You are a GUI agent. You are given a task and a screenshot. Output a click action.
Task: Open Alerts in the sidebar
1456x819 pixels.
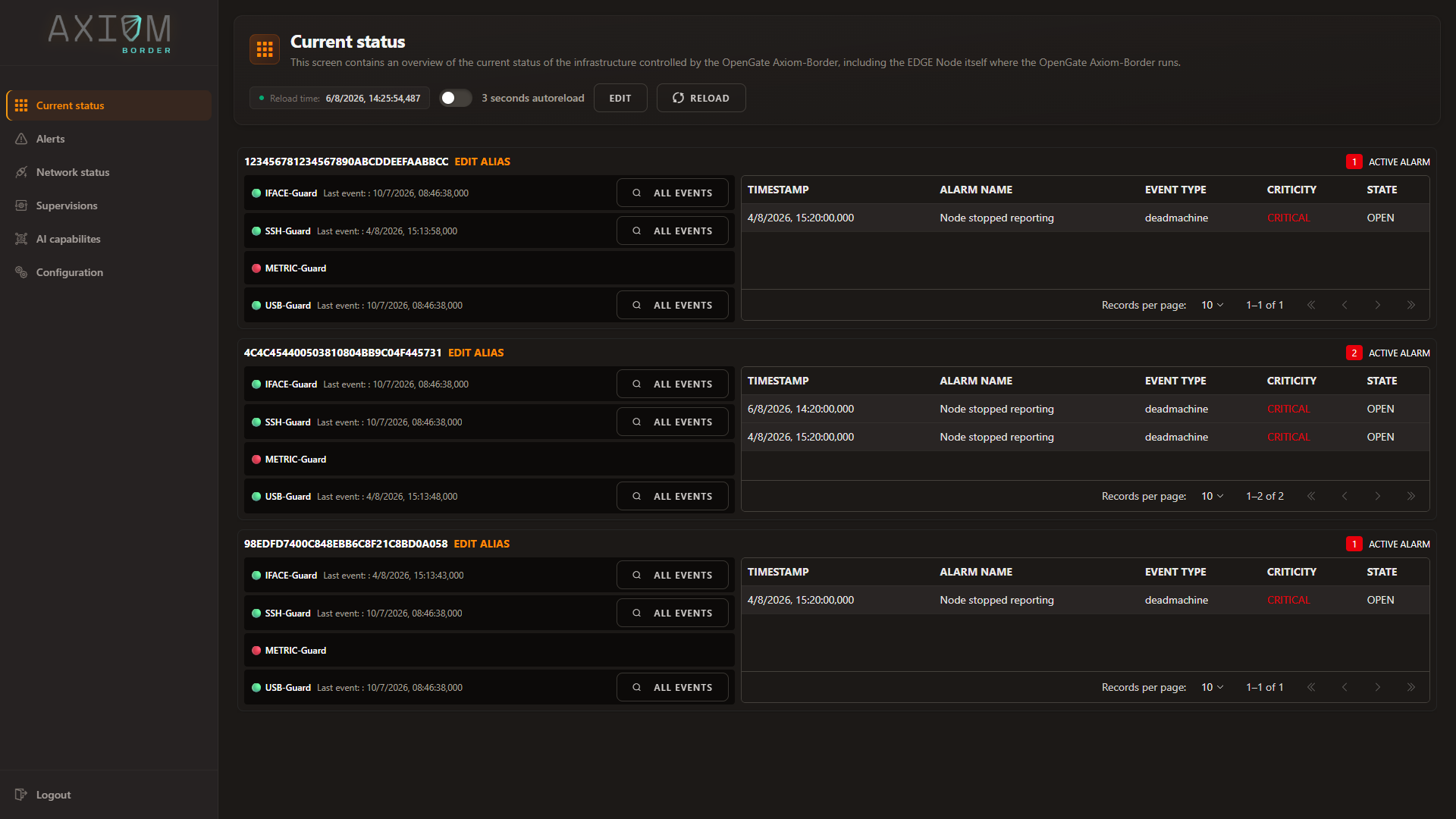(108, 139)
